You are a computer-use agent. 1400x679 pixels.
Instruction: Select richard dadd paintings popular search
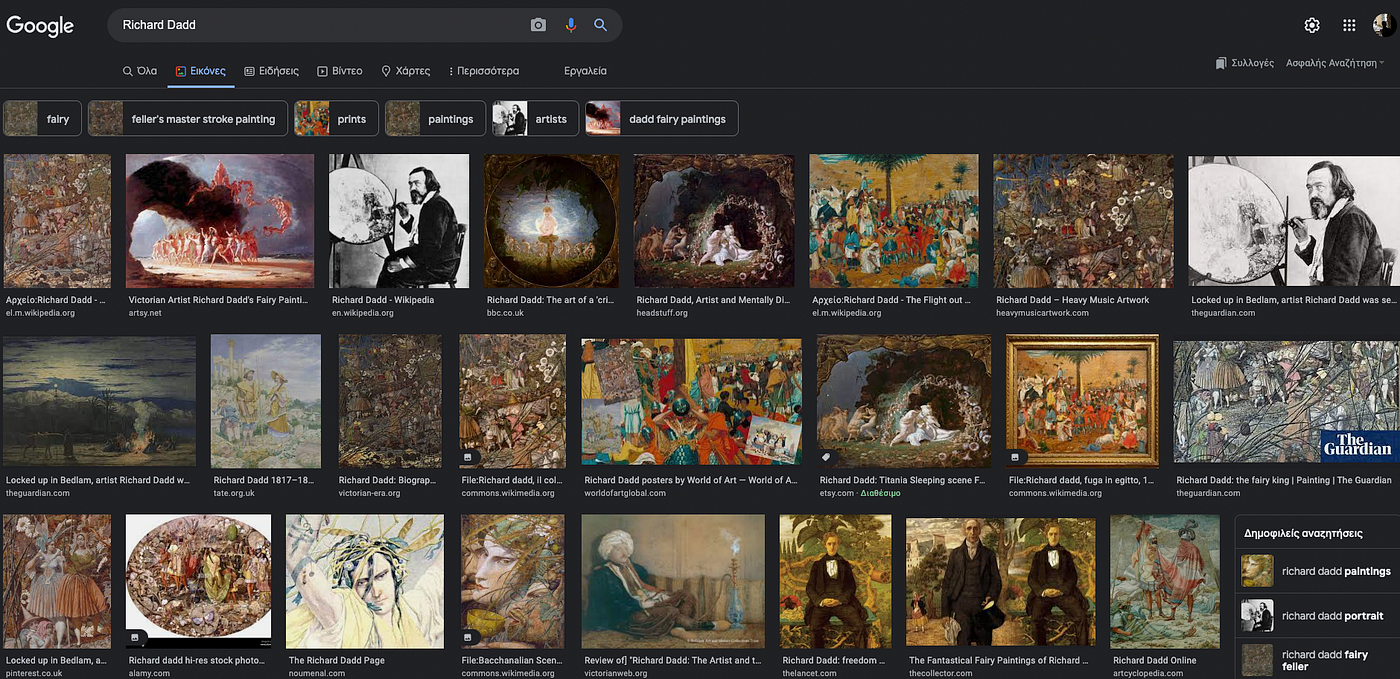pos(1317,571)
